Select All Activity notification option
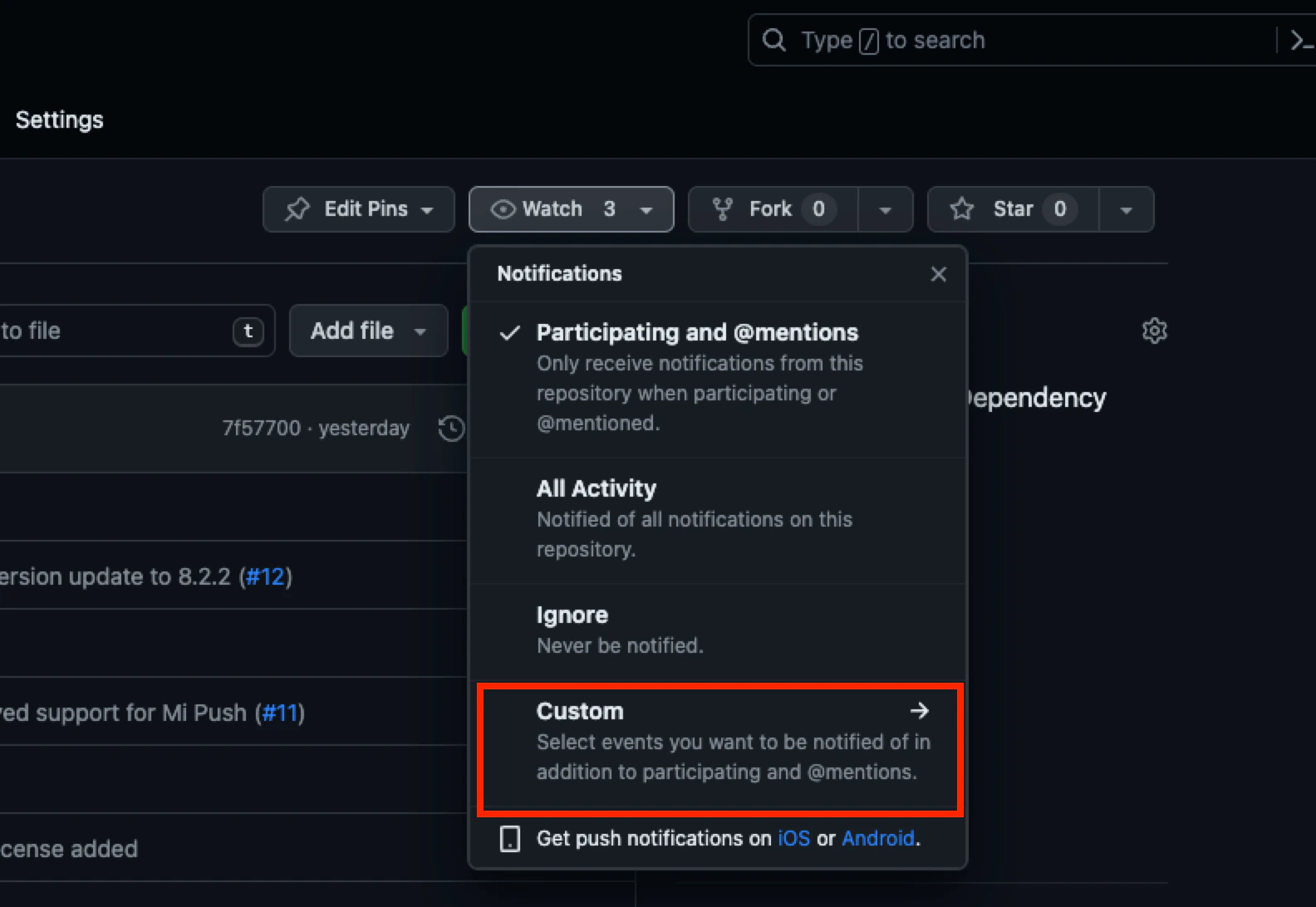This screenshot has width=1316, height=907. 719,519
